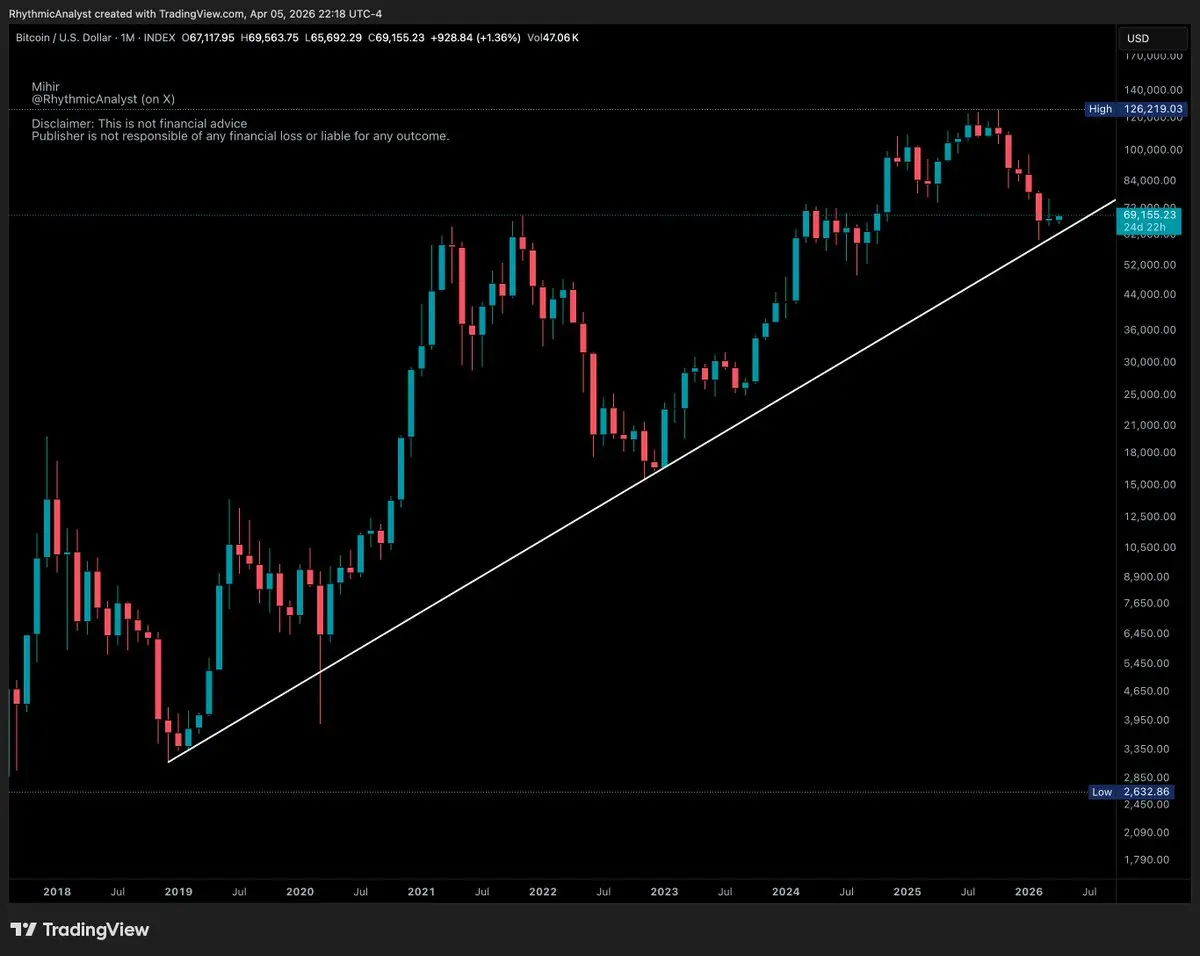
Task: Click the 'INDEX' source label
Action: point(159,38)
